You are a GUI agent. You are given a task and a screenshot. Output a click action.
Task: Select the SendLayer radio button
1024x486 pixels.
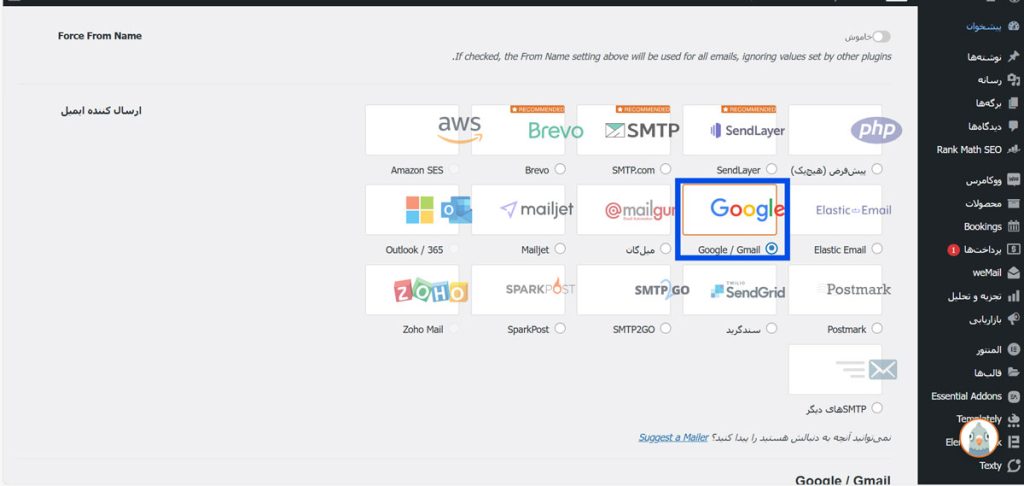click(771, 169)
